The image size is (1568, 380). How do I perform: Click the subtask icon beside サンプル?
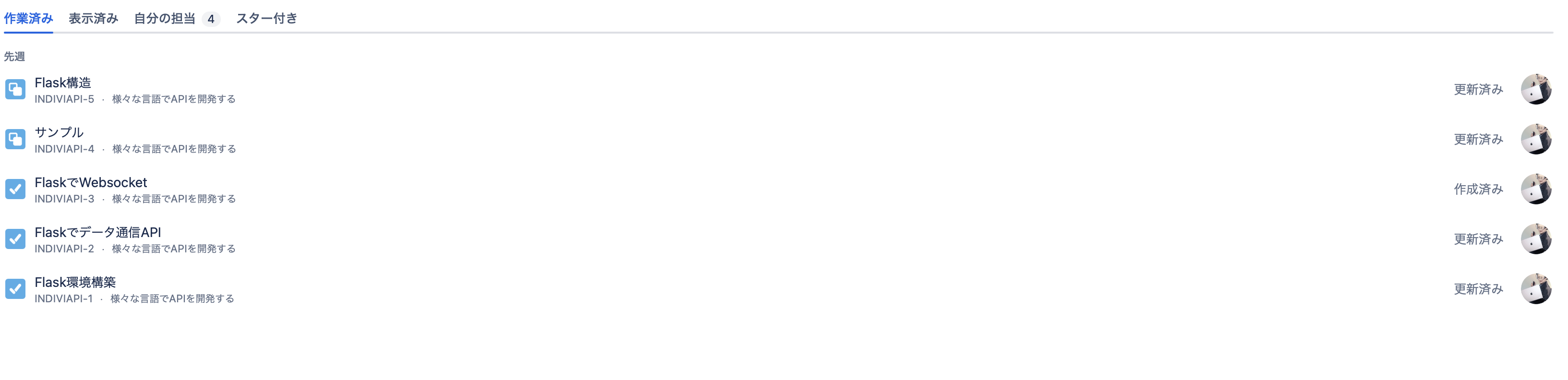(15, 139)
